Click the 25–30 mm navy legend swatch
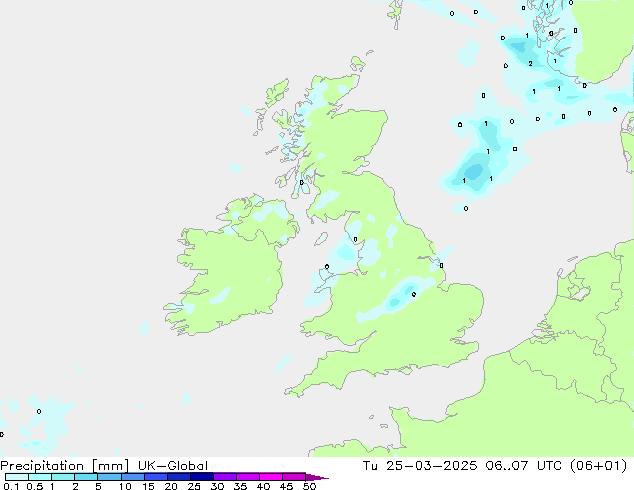634x490 pixels. pyautogui.click(x=202, y=477)
